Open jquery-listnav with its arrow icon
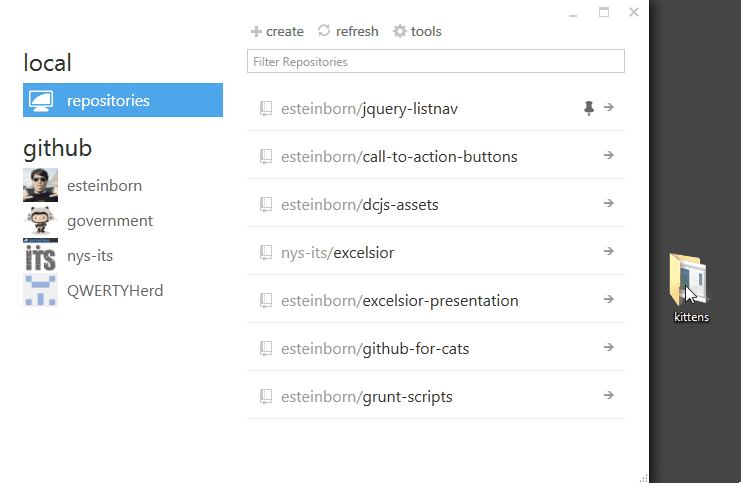Viewport: 741px width, 483px height. pyautogui.click(x=609, y=107)
